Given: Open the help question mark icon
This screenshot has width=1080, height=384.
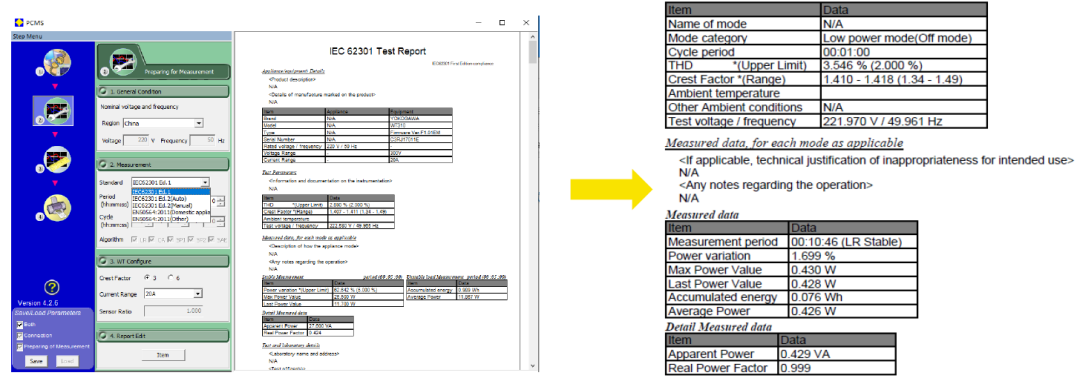Looking at the screenshot, I should point(52,288).
